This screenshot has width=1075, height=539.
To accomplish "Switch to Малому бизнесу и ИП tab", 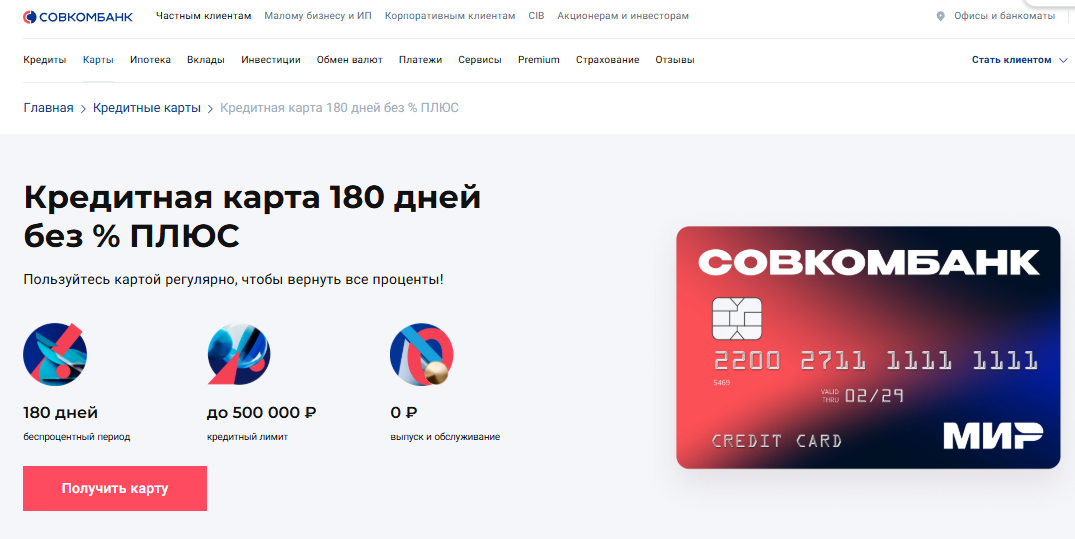I will pyautogui.click(x=318, y=16).
